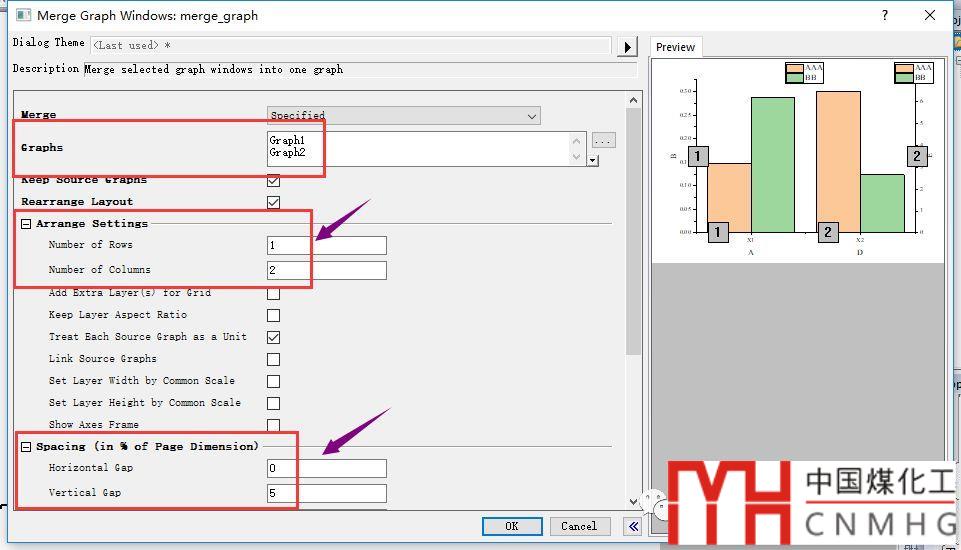961x550 pixels.
Task: Click layer 2 marker on preview right axis
Action: (917, 156)
